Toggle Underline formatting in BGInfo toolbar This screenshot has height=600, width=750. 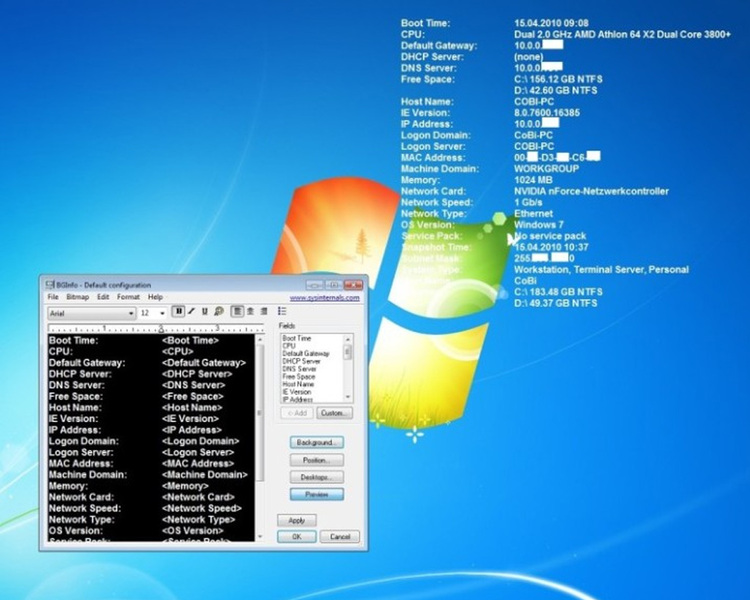click(x=205, y=312)
